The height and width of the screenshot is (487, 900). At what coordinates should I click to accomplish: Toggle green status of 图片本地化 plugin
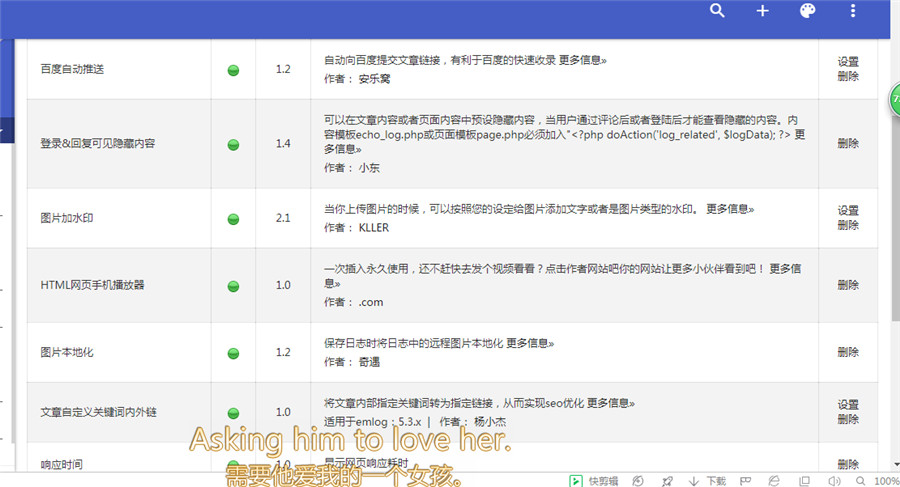(233, 353)
